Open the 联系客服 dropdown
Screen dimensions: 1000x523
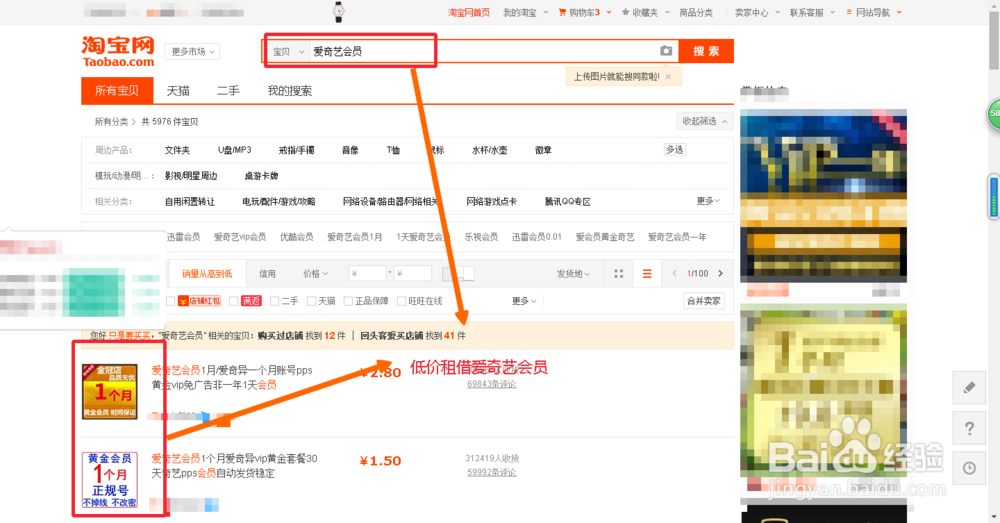coord(812,12)
